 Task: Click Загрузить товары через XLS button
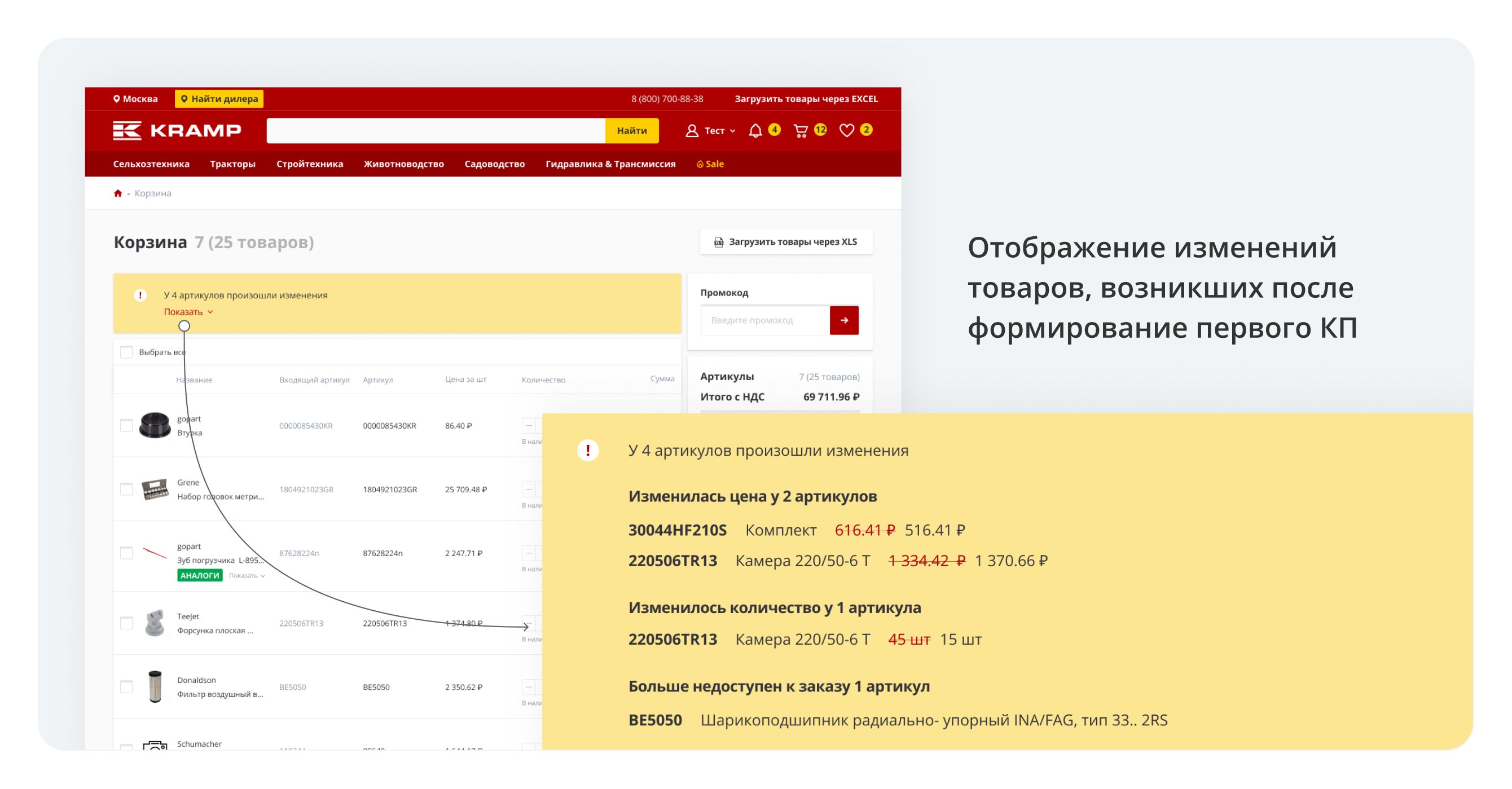(x=785, y=242)
